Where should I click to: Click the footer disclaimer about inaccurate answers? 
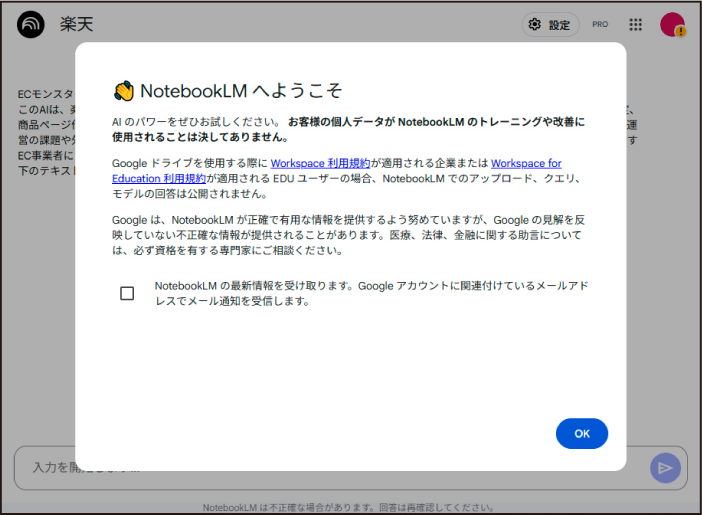pyautogui.click(x=348, y=507)
